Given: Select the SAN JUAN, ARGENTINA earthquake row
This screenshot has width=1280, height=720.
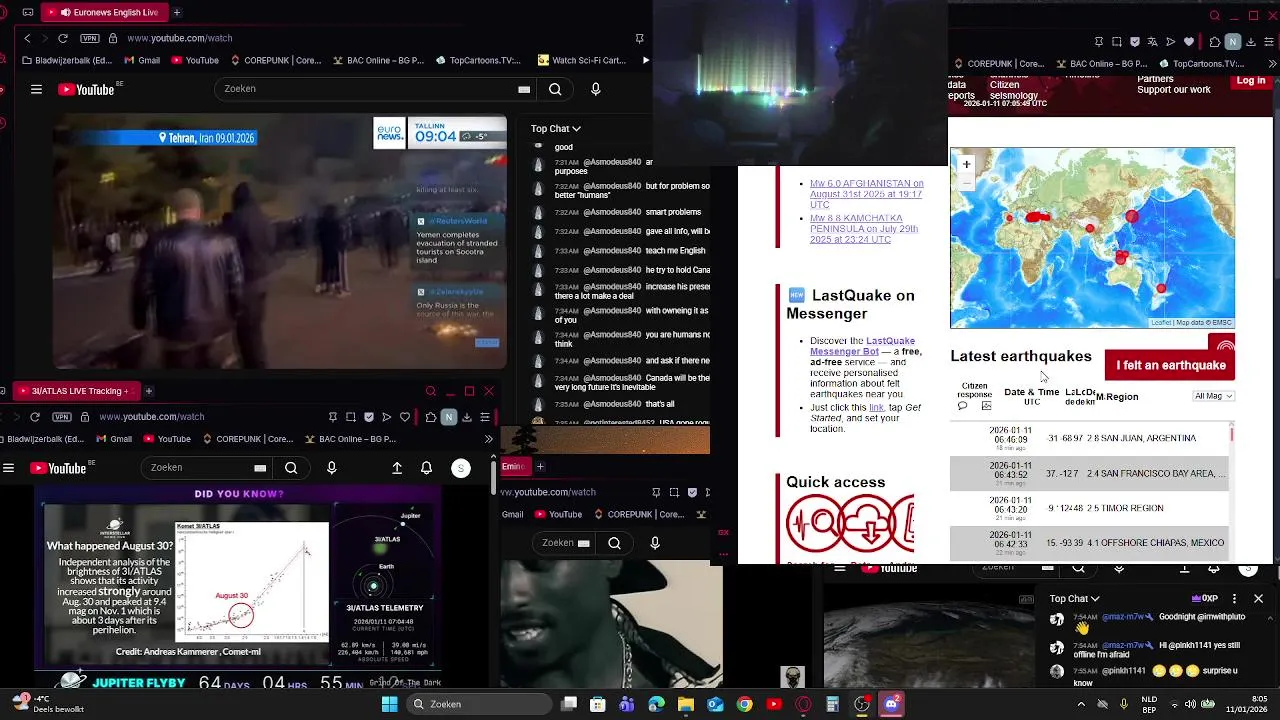Looking at the screenshot, I should coord(1089,438).
